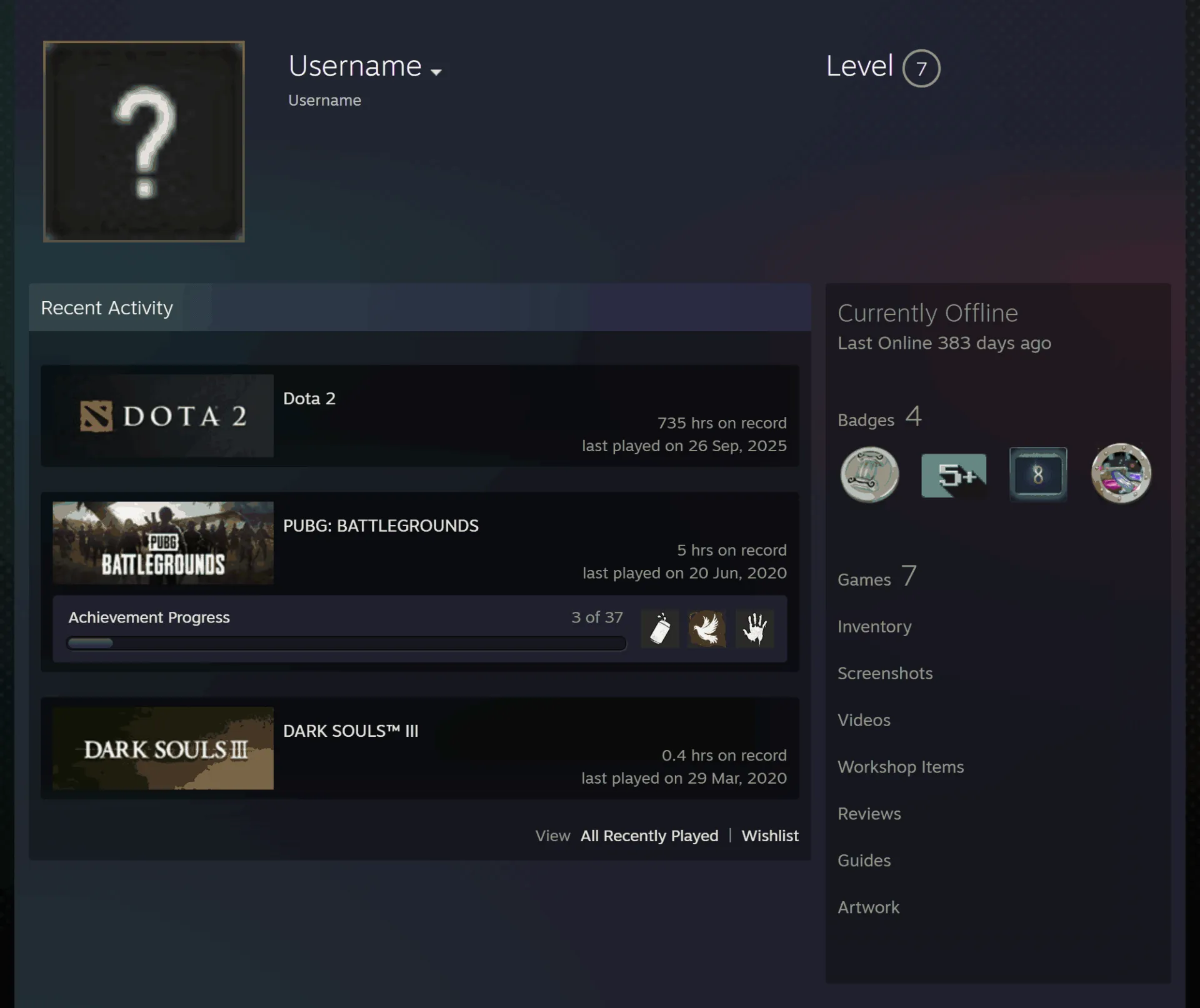1200x1008 pixels.
Task: Open the Games 7 link
Action: click(x=877, y=577)
